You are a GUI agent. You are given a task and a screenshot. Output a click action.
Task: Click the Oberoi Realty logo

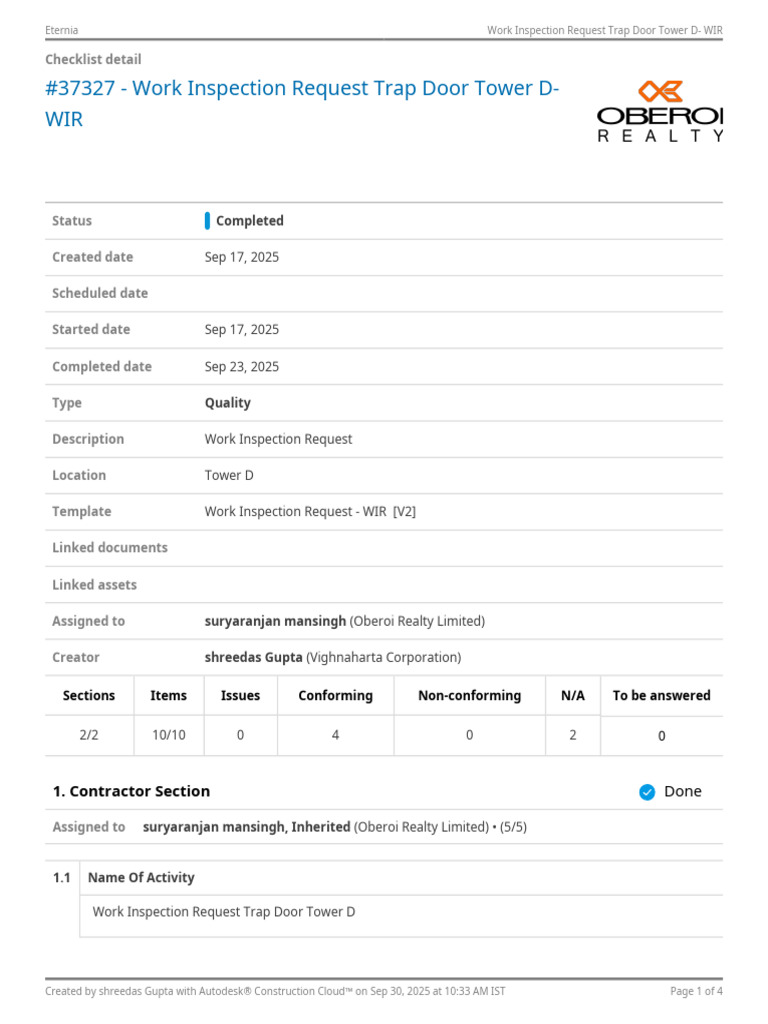pos(660,111)
